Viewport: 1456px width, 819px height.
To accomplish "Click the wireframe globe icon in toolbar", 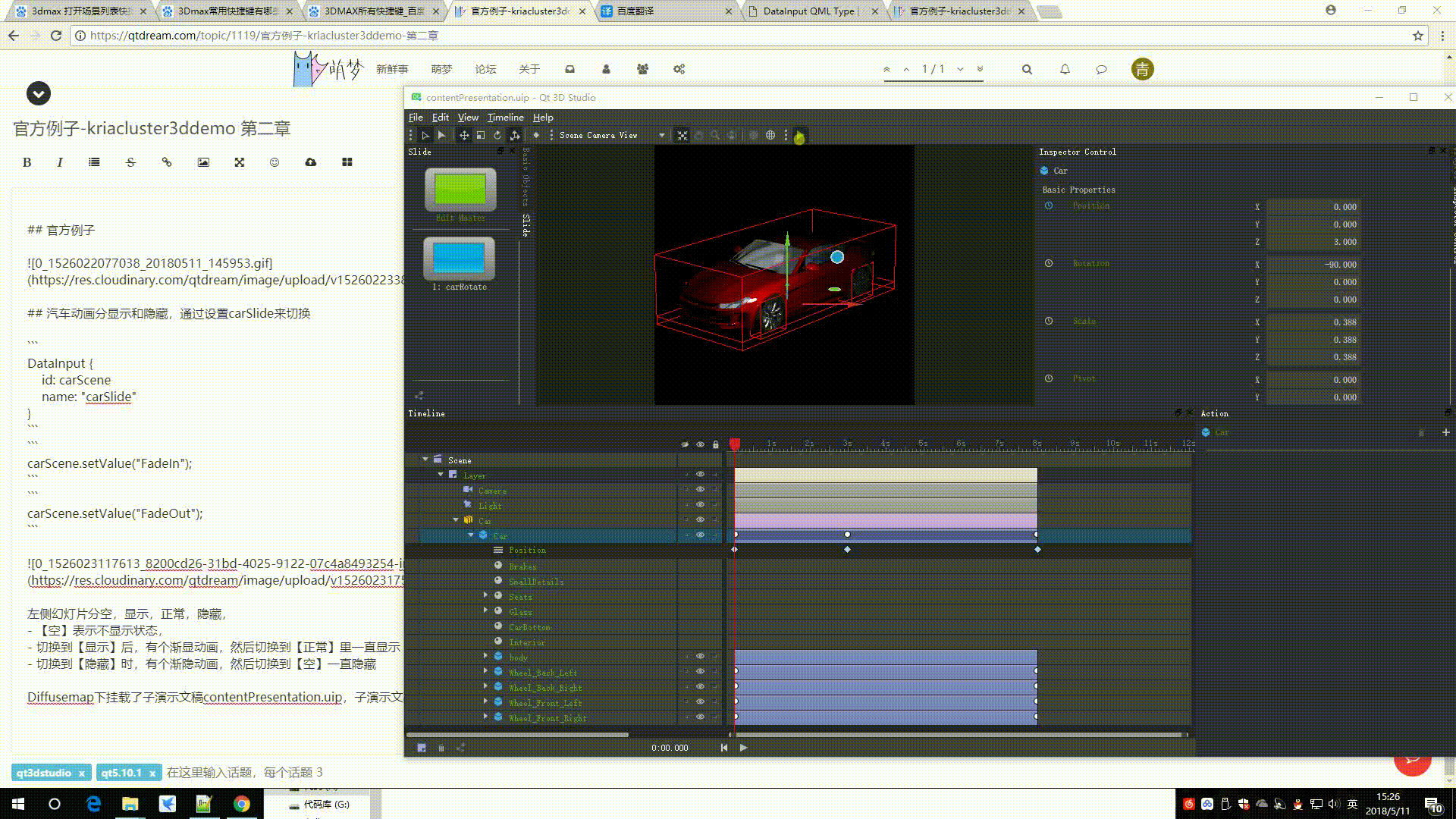I will [770, 135].
